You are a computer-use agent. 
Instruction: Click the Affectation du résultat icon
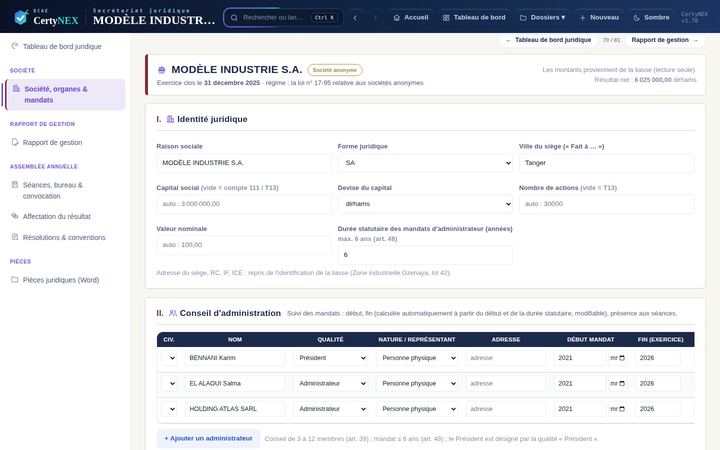(15, 216)
